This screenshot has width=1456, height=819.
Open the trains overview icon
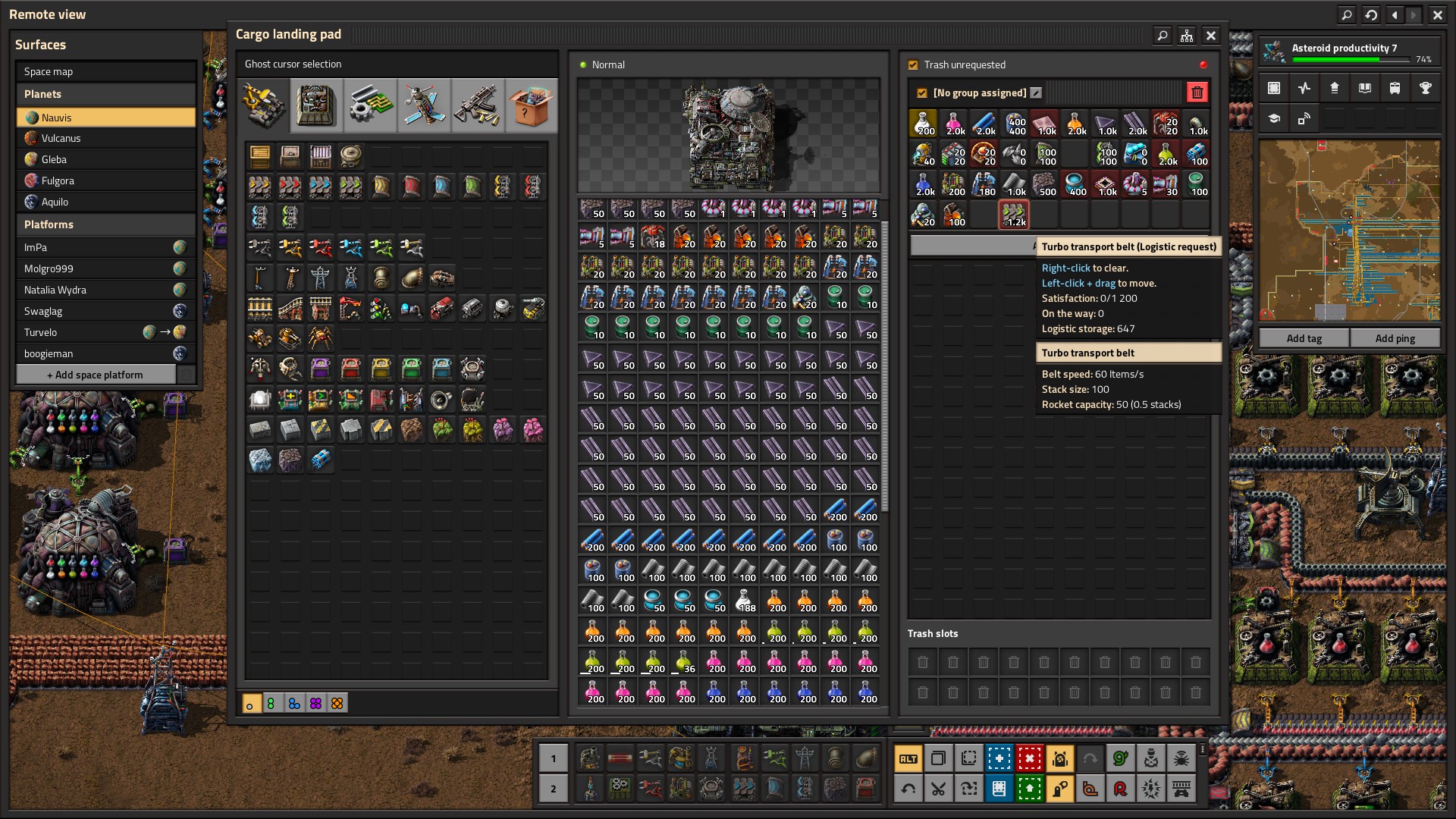click(1395, 88)
